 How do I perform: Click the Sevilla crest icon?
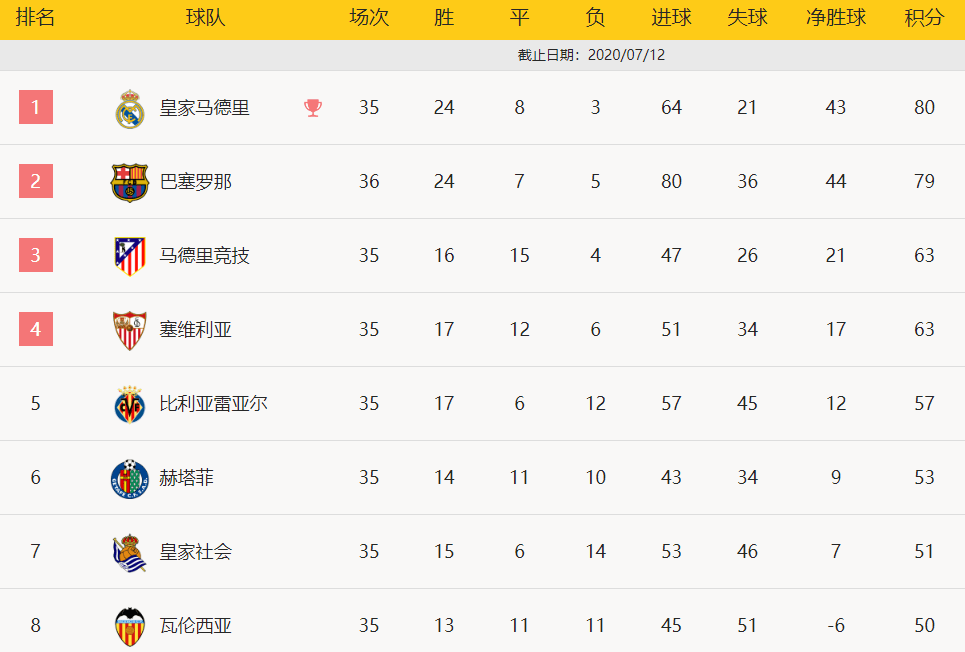(x=130, y=331)
